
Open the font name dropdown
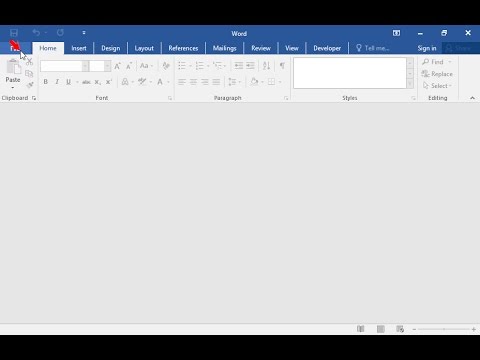85,66
